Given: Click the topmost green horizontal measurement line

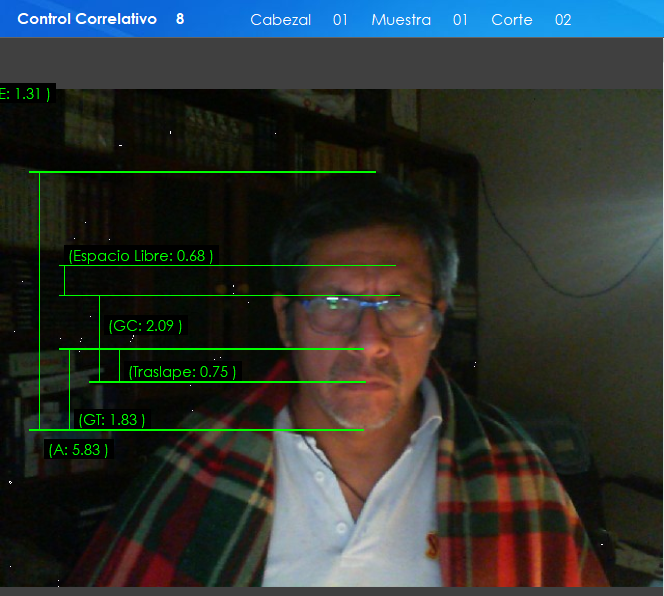Looking at the screenshot, I should click(x=202, y=172).
